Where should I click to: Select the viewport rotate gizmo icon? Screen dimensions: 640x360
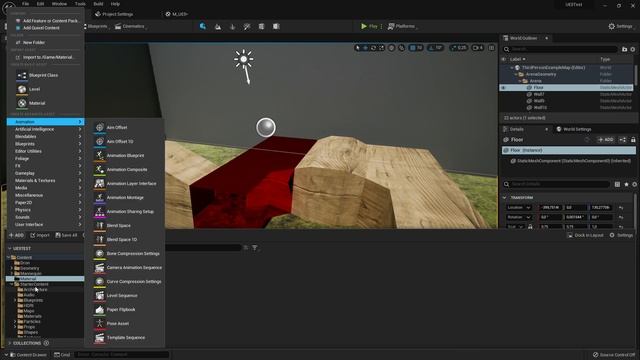pos(373,48)
